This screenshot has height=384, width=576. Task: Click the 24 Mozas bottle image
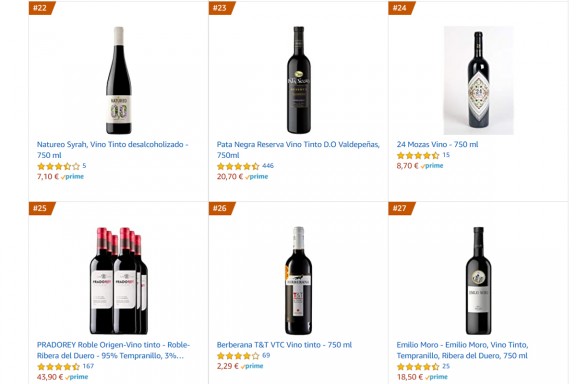click(478, 80)
